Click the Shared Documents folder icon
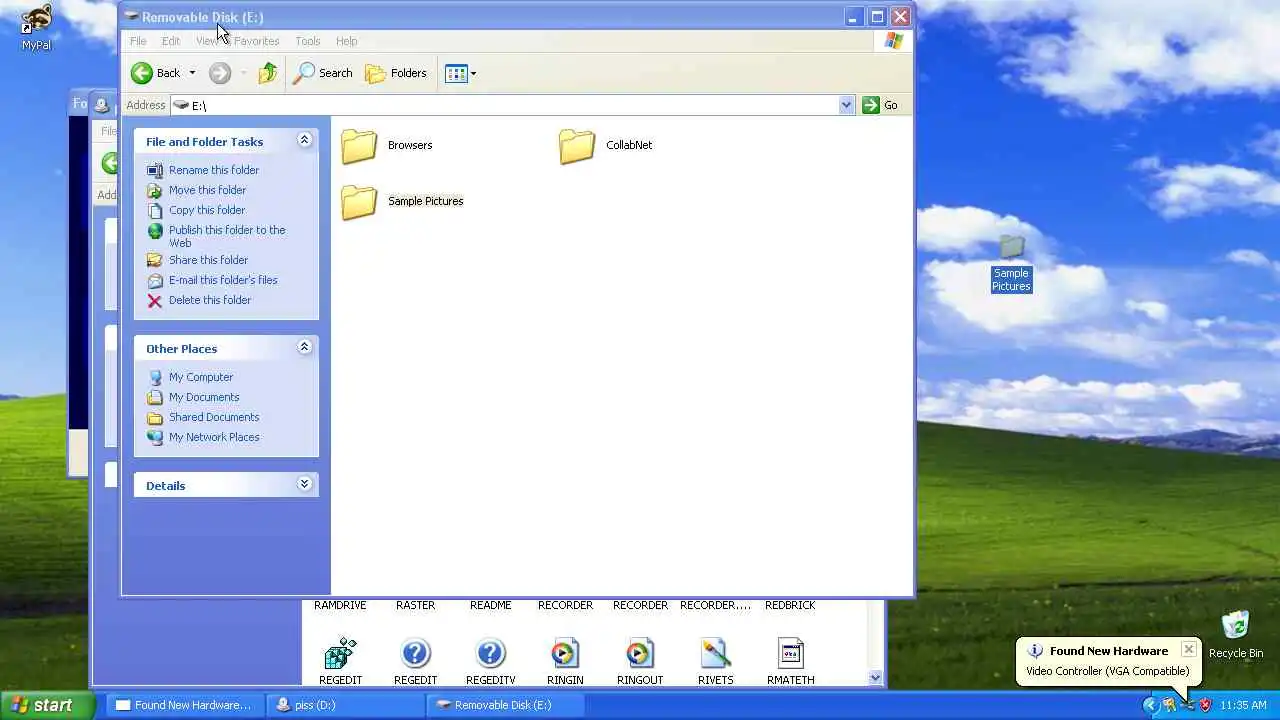 tap(155, 417)
